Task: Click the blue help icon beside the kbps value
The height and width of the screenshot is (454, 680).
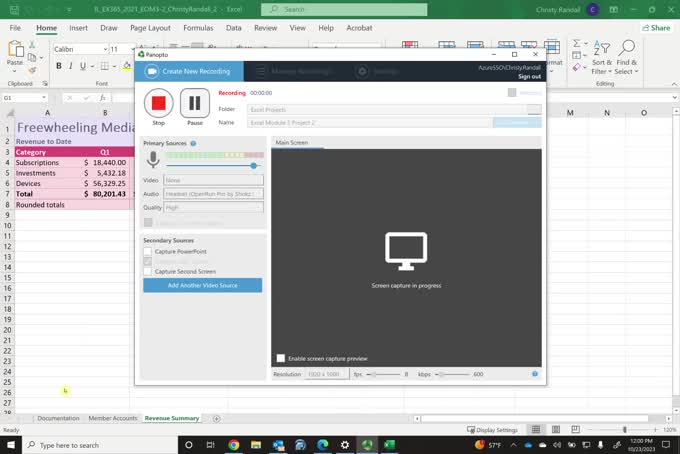Action: coord(535,374)
